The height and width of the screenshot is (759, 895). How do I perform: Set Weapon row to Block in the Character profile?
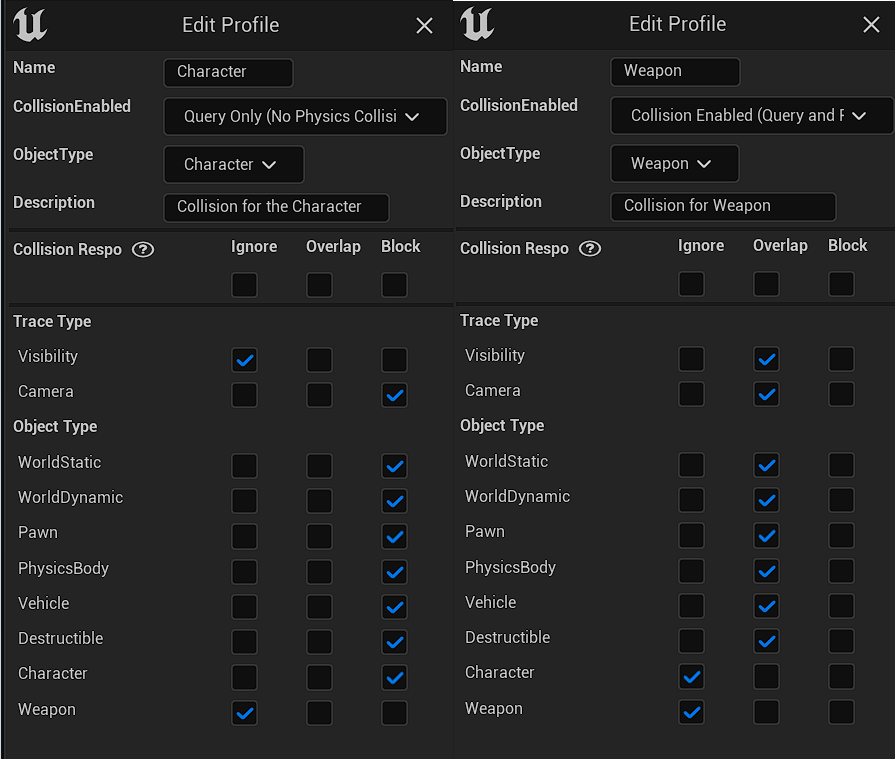(394, 713)
